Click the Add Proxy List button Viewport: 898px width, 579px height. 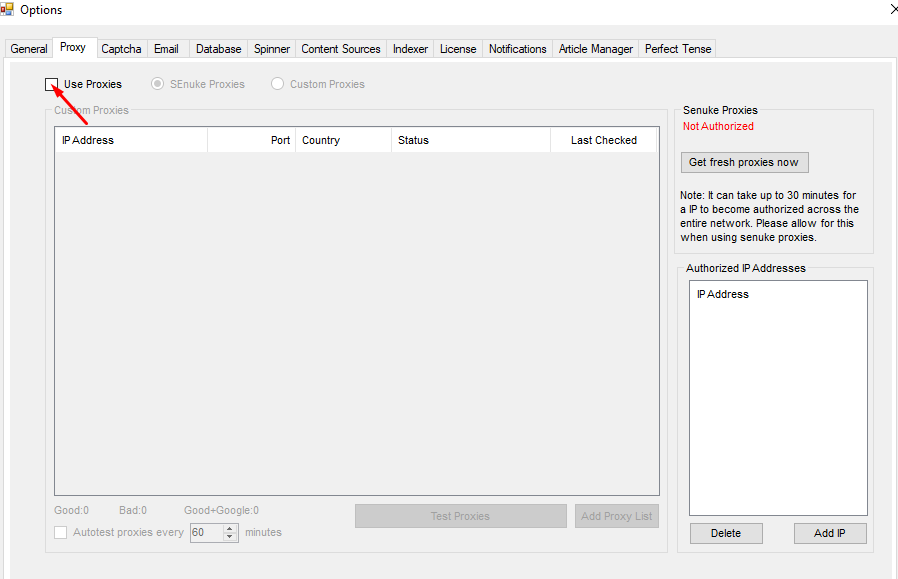point(617,516)
